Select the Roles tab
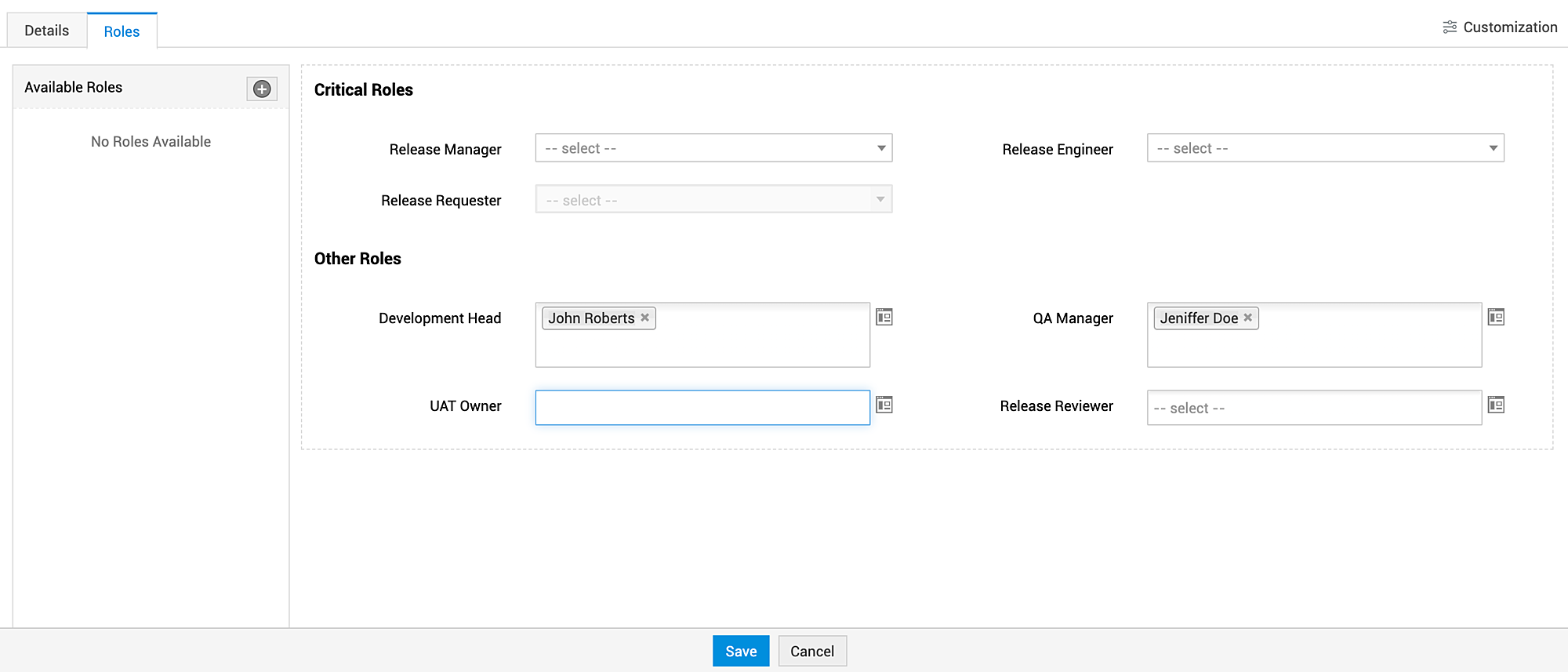Image resolution: width=1568 pixels, height=672 pixels. point(122,31)
